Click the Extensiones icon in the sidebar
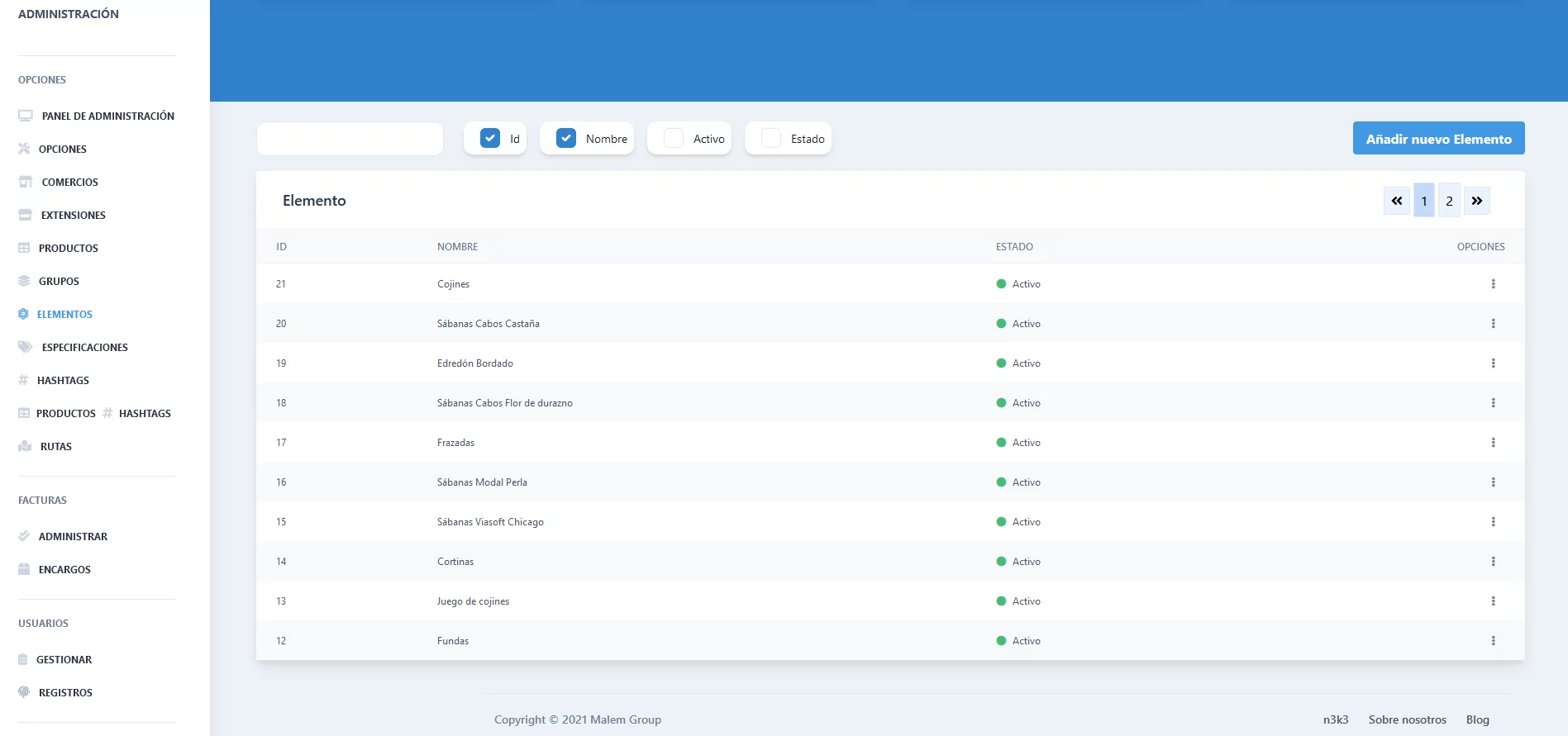The width and height of the screenshot is (1568, 736). (25, 215)
